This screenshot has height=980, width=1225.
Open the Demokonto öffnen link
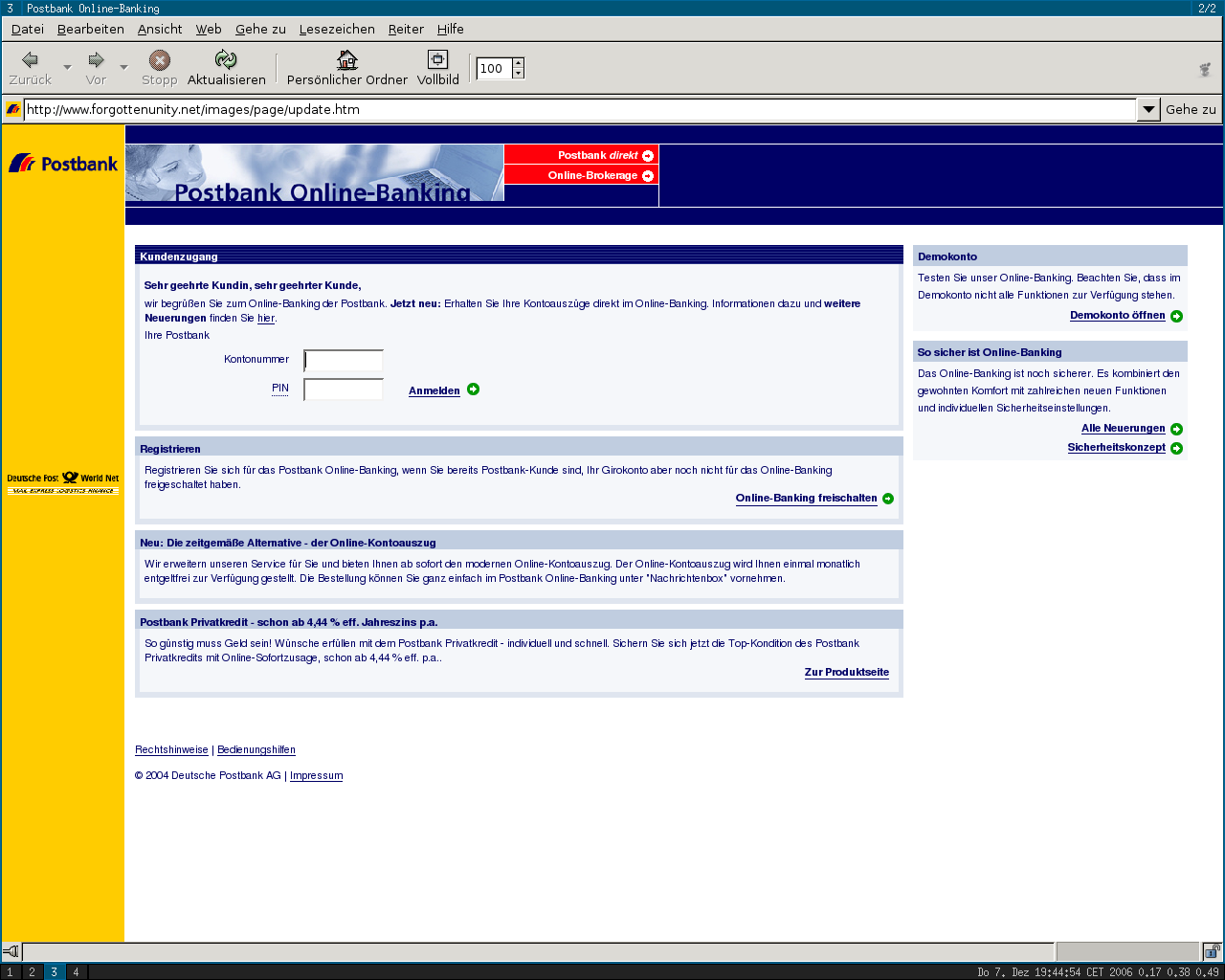coord(1118,316)
